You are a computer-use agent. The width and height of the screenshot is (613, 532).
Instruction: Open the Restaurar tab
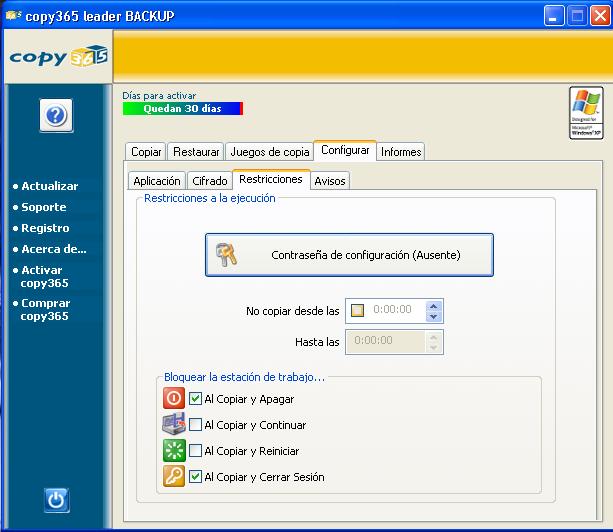[196, 152]
